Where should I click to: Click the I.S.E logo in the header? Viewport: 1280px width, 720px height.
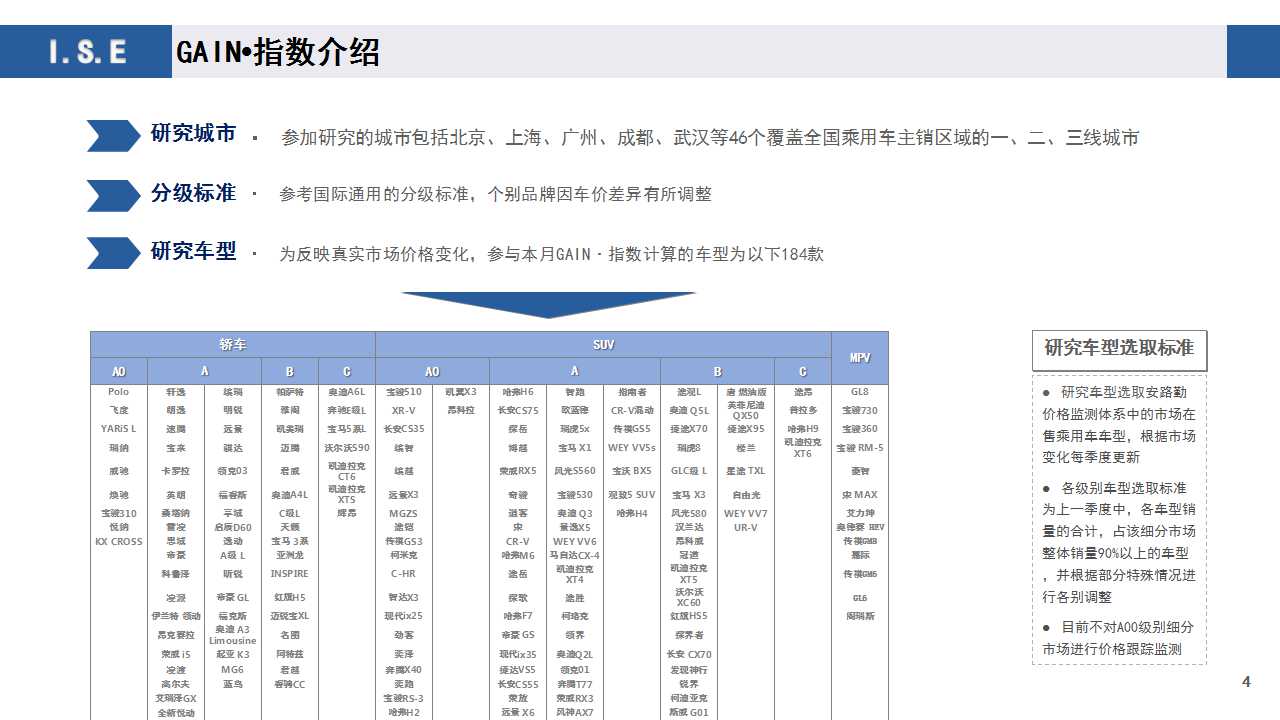tap(88, 52)
